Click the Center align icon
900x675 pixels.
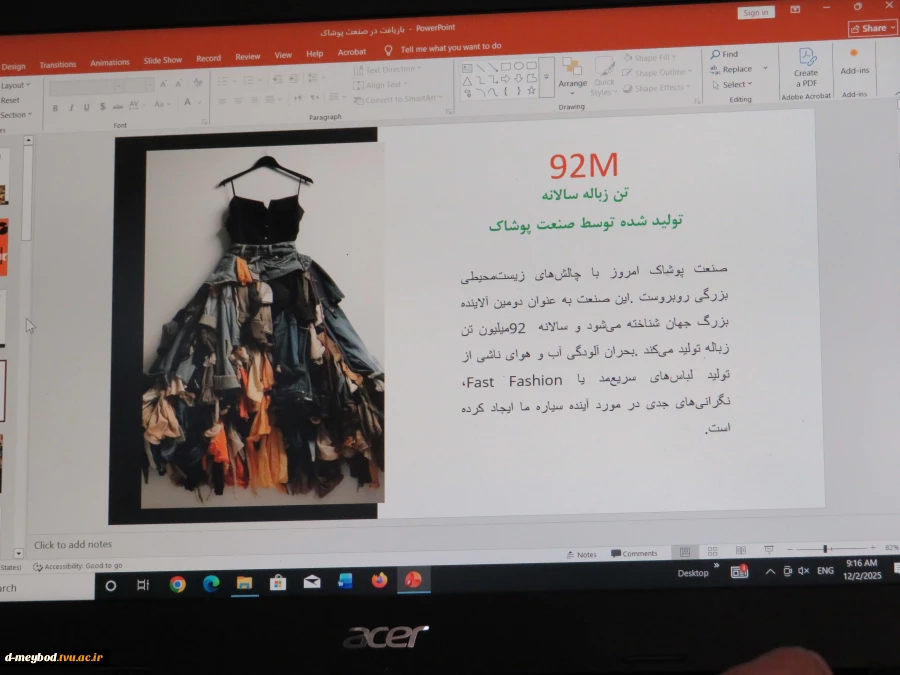point(238,101)
